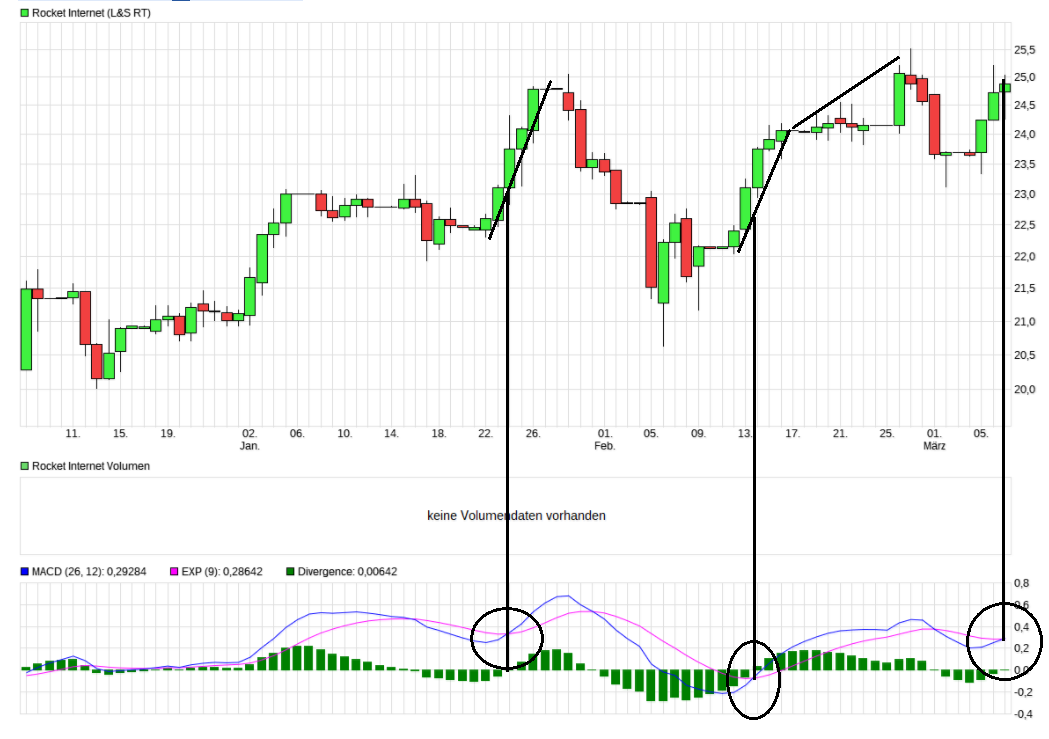Click the blue MACD legend square
1049x739 pixels.
25,572
